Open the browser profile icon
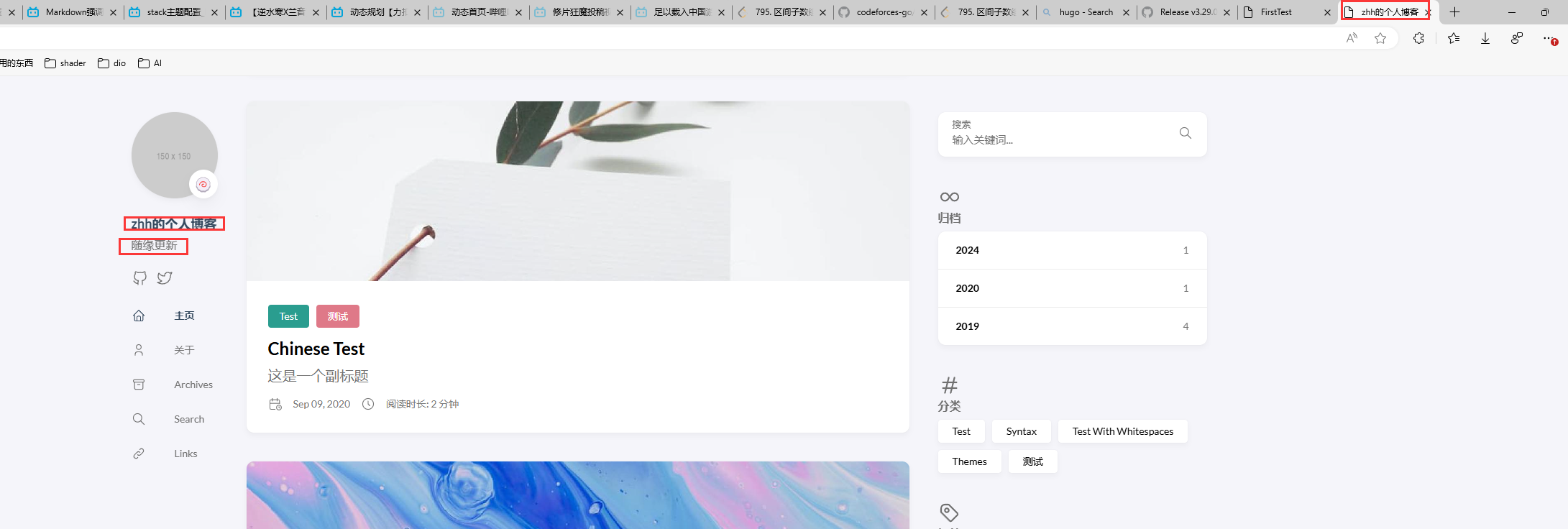1568x529 pixels. [1517, 38]
